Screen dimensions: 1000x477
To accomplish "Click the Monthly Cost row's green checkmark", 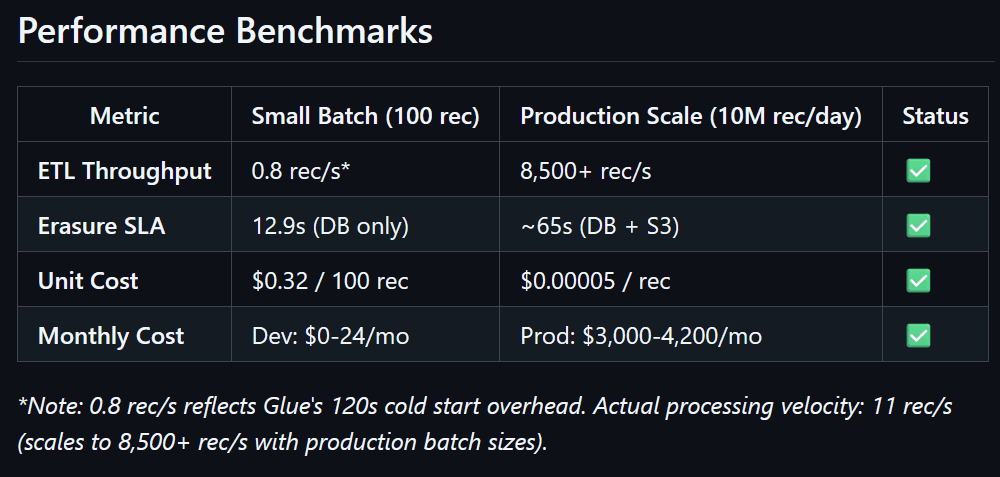I will coord(918,335).
